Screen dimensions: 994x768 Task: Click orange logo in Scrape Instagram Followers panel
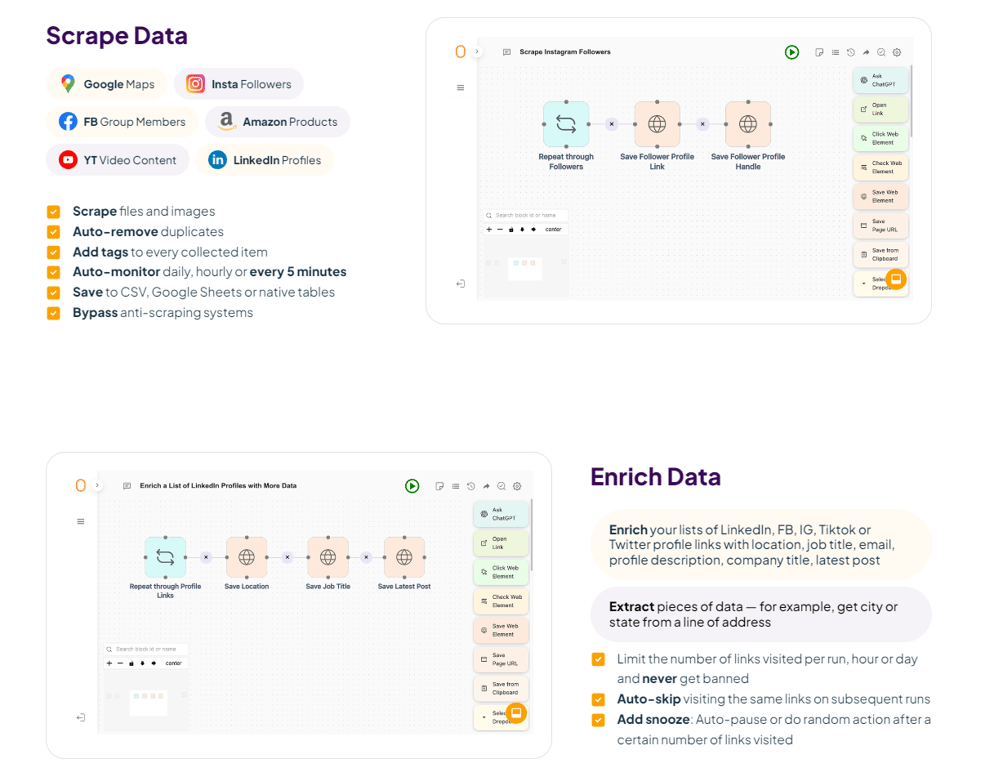tap(461, 51)
